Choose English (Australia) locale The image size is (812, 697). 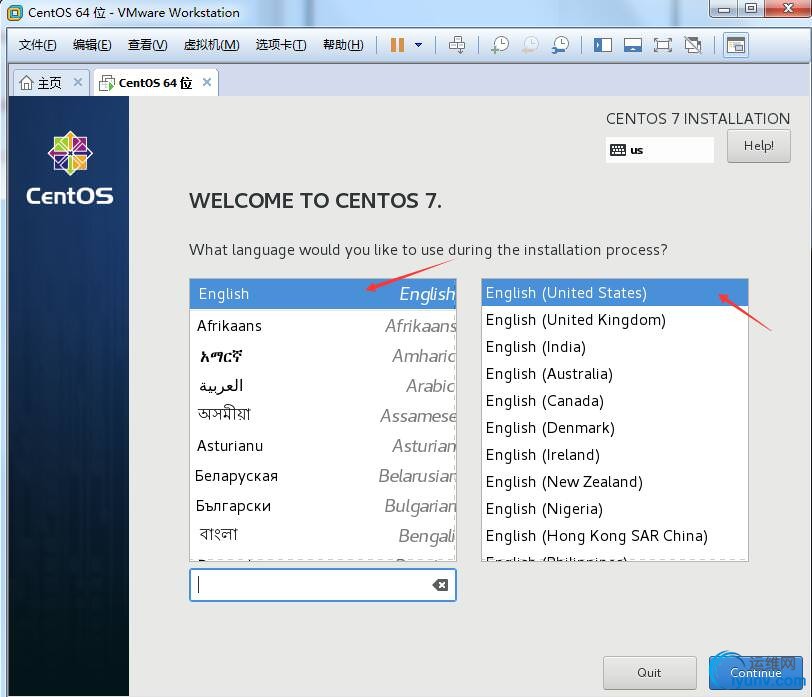click(x=615, y=374)
